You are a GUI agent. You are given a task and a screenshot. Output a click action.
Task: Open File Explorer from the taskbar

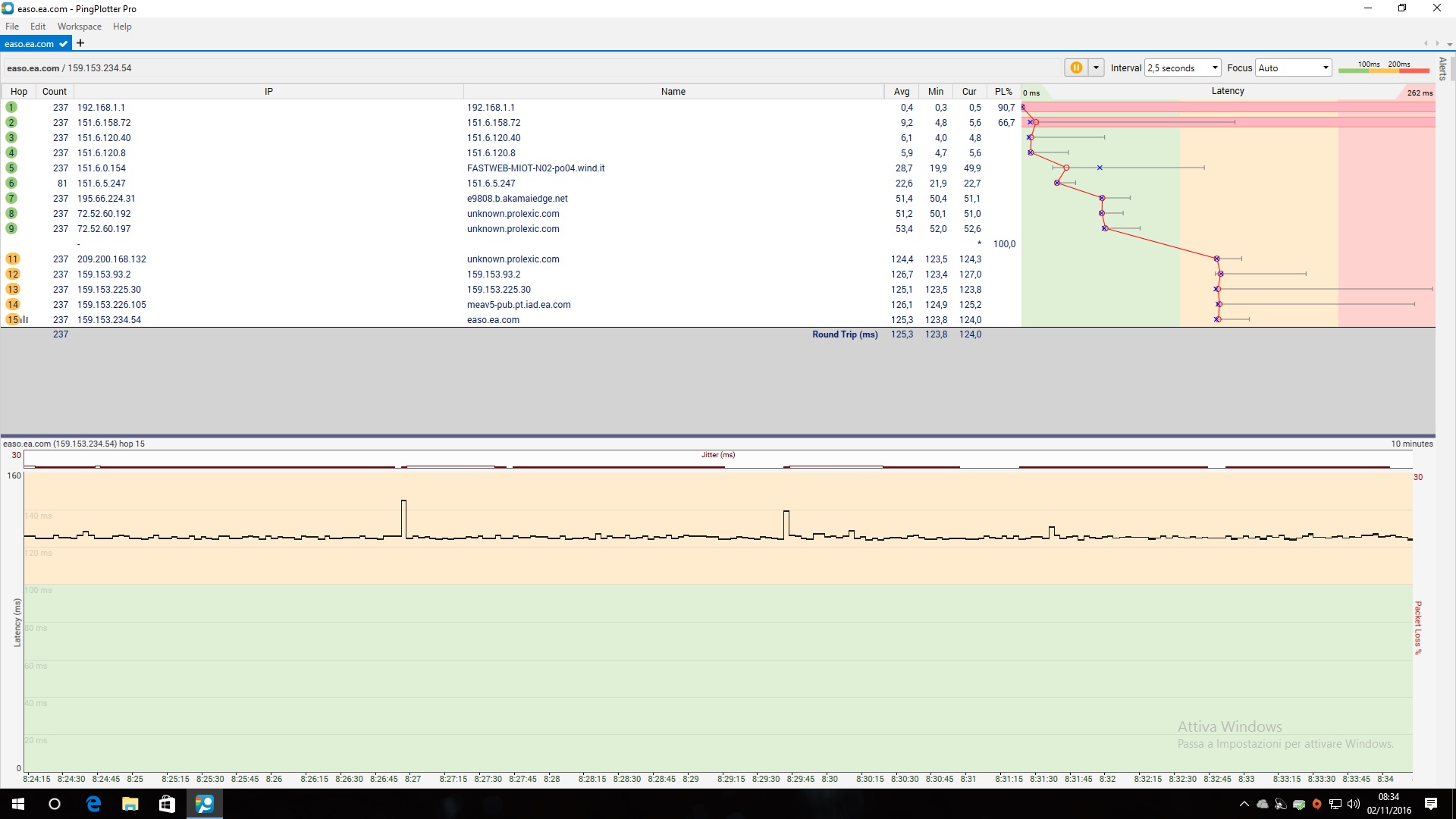point(130,804)
